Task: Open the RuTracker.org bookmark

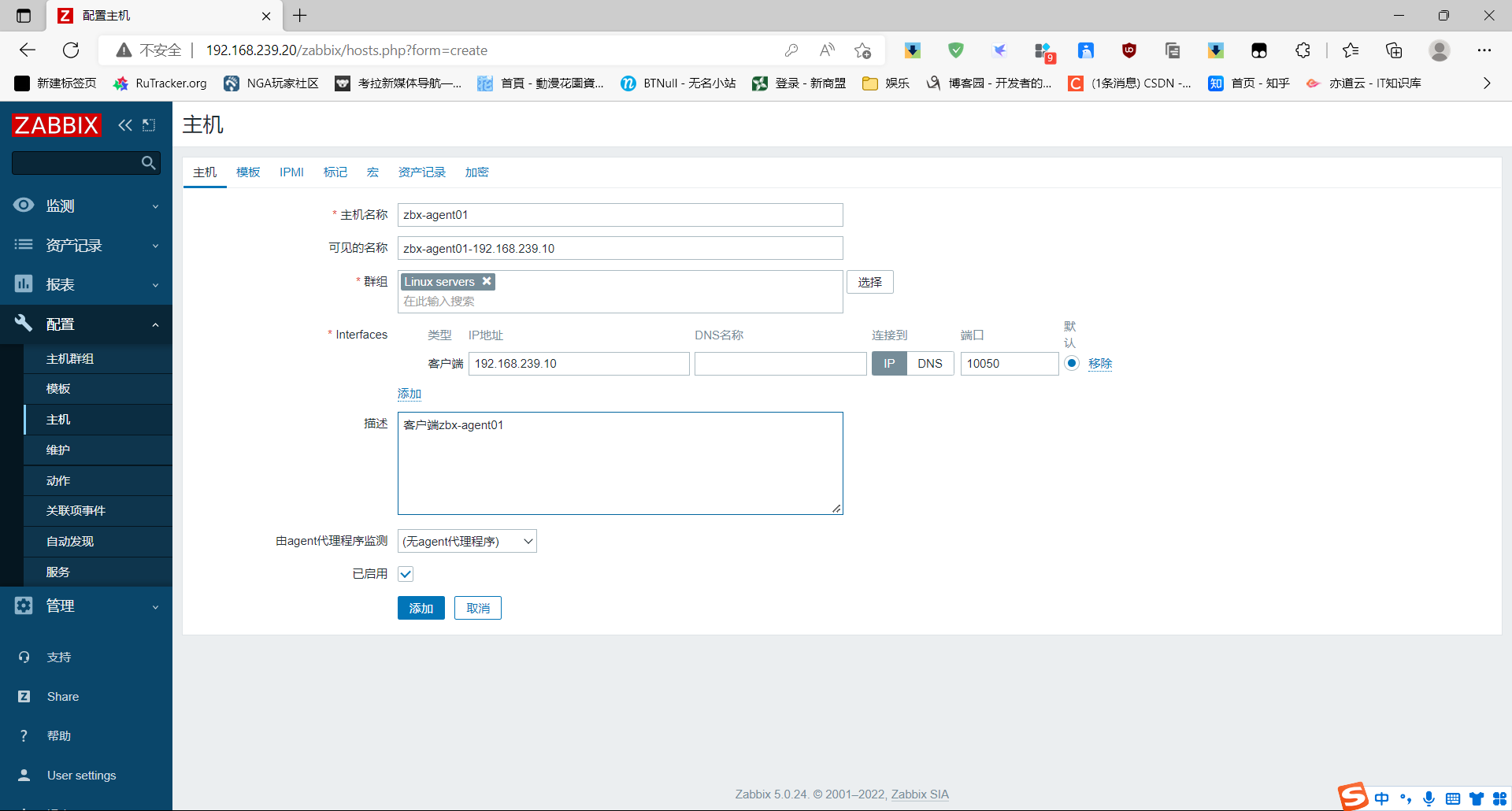Action: coord(160,83)
